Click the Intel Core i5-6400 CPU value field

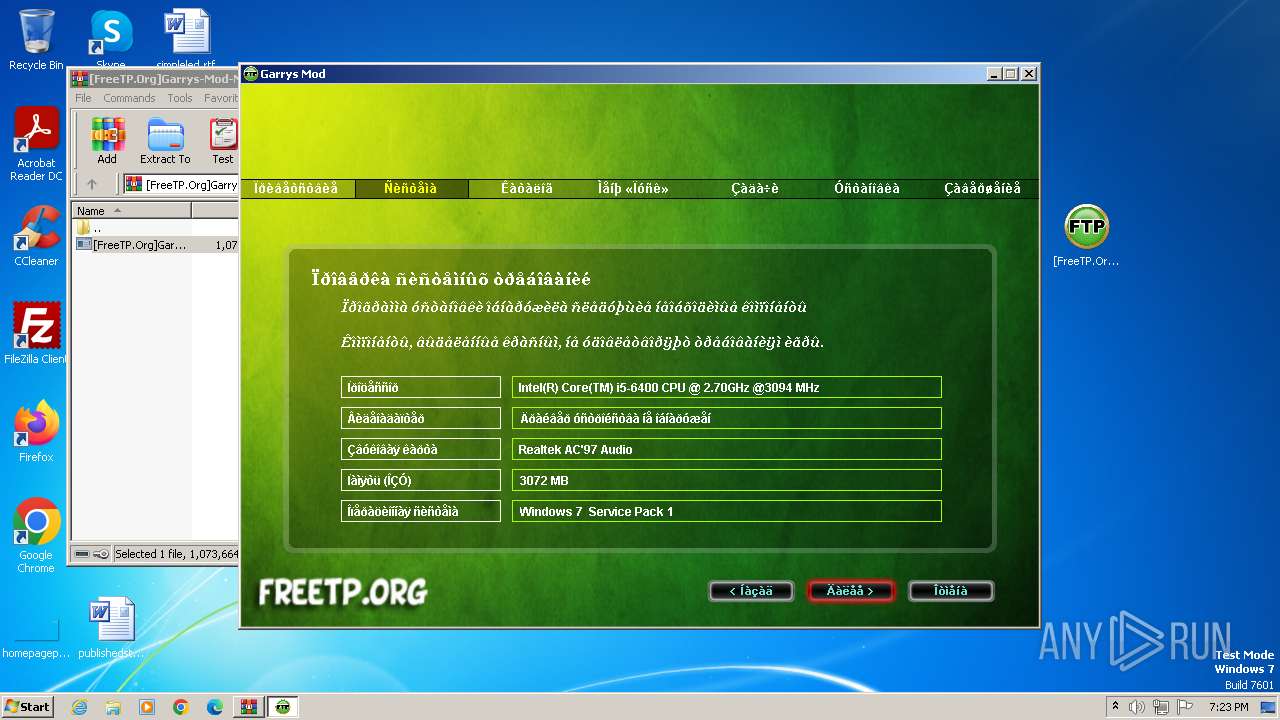point(727,387)
